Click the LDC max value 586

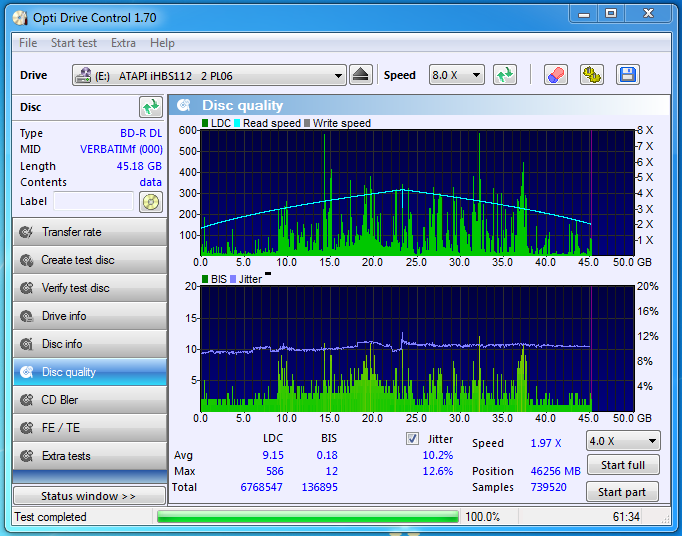275,471
